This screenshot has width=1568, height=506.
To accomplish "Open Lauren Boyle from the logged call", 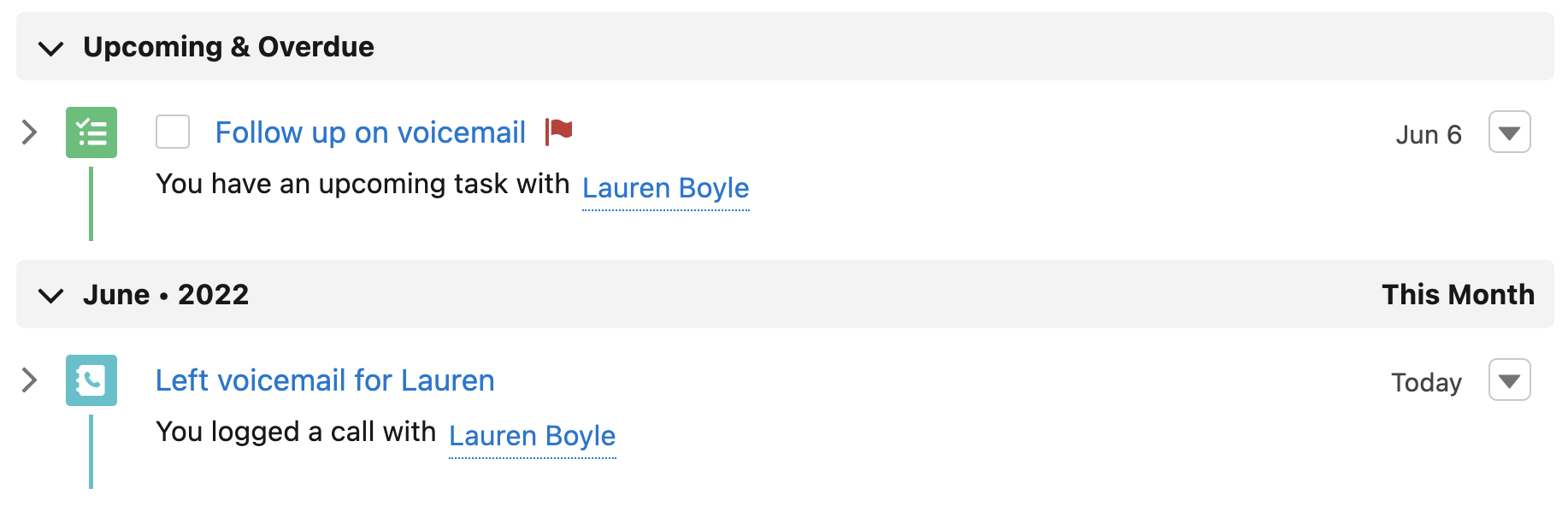I will click(x=532, y=436).
